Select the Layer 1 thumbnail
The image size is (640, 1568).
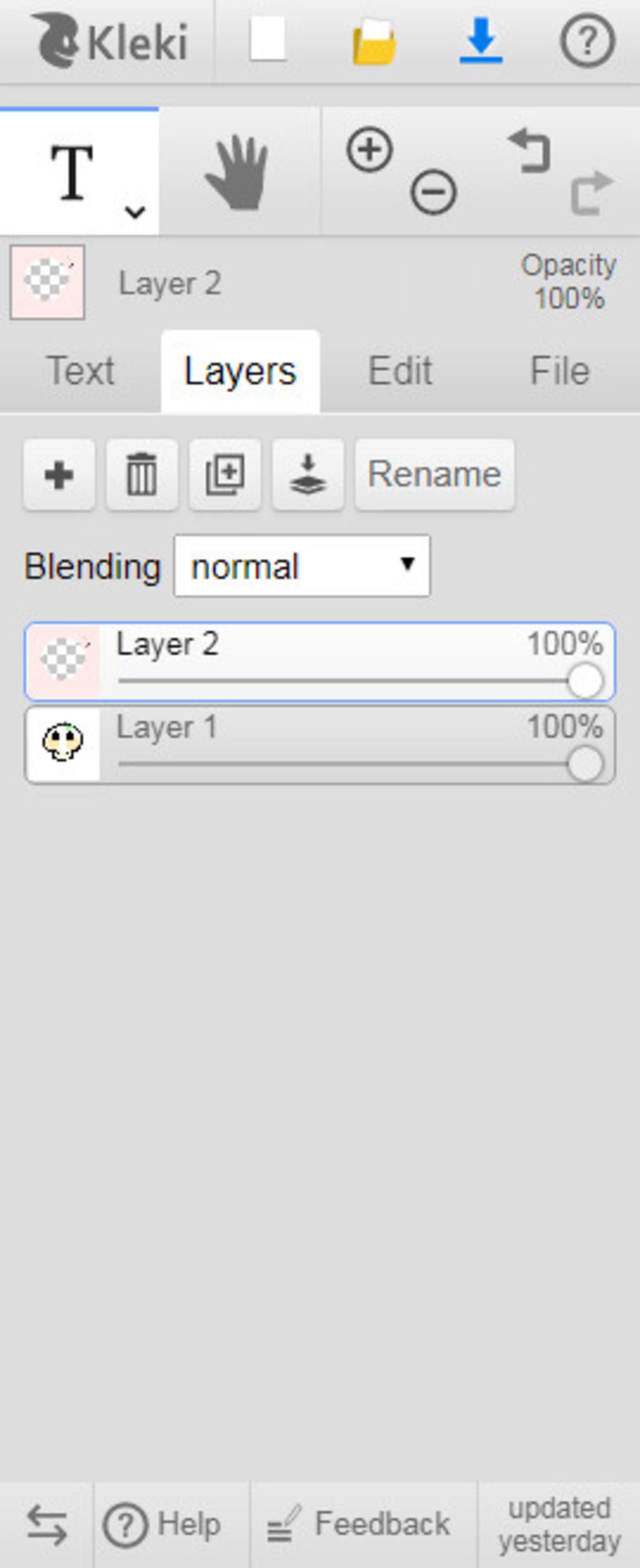click(x=62, y=745)
